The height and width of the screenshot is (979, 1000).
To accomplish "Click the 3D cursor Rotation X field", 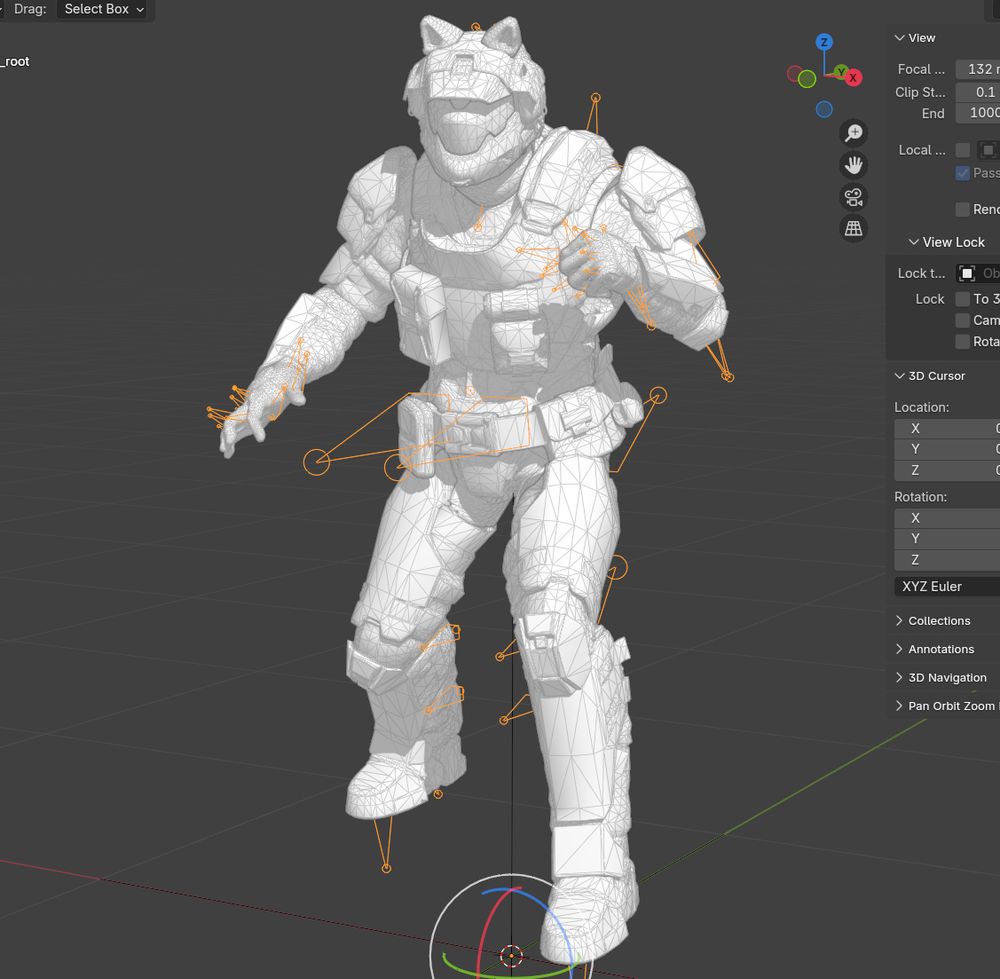I will [x=947, y=518].
